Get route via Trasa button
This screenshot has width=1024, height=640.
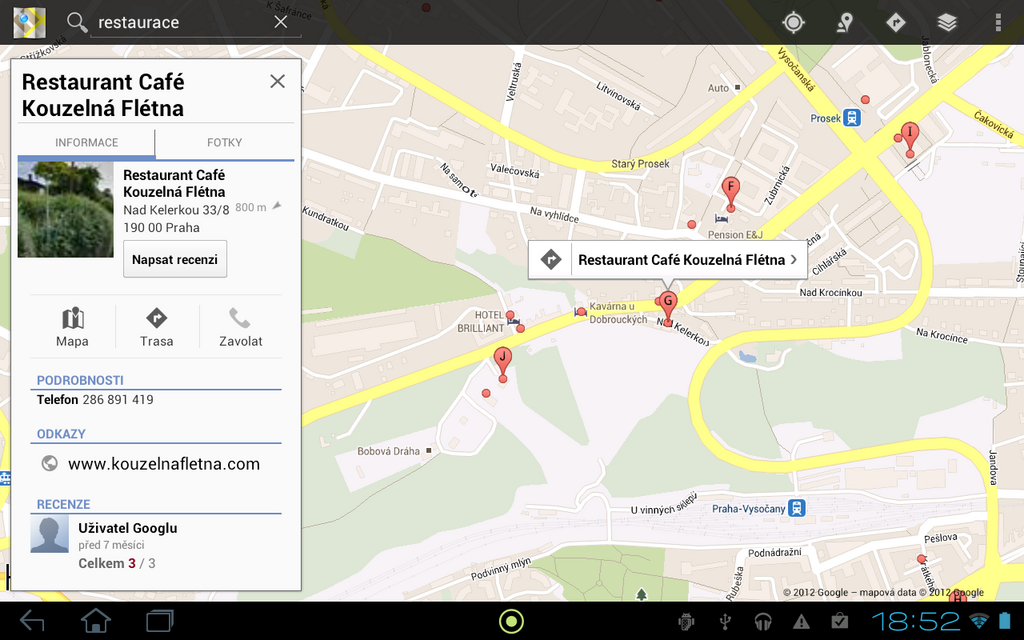(156, 327)
